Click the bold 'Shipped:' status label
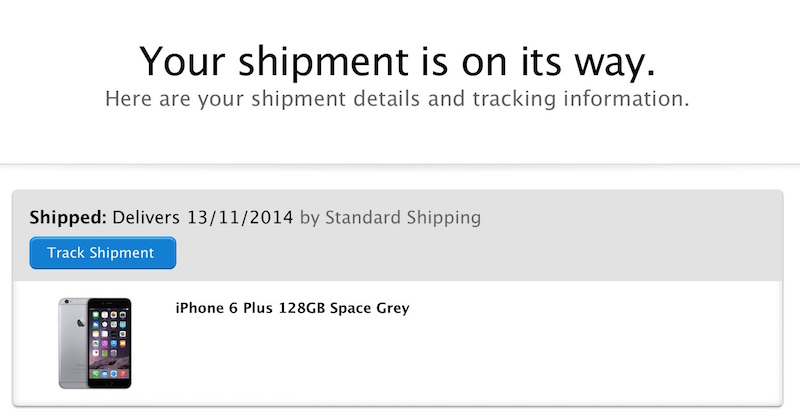Screen dimensions: 800x420 click(68, 218)
